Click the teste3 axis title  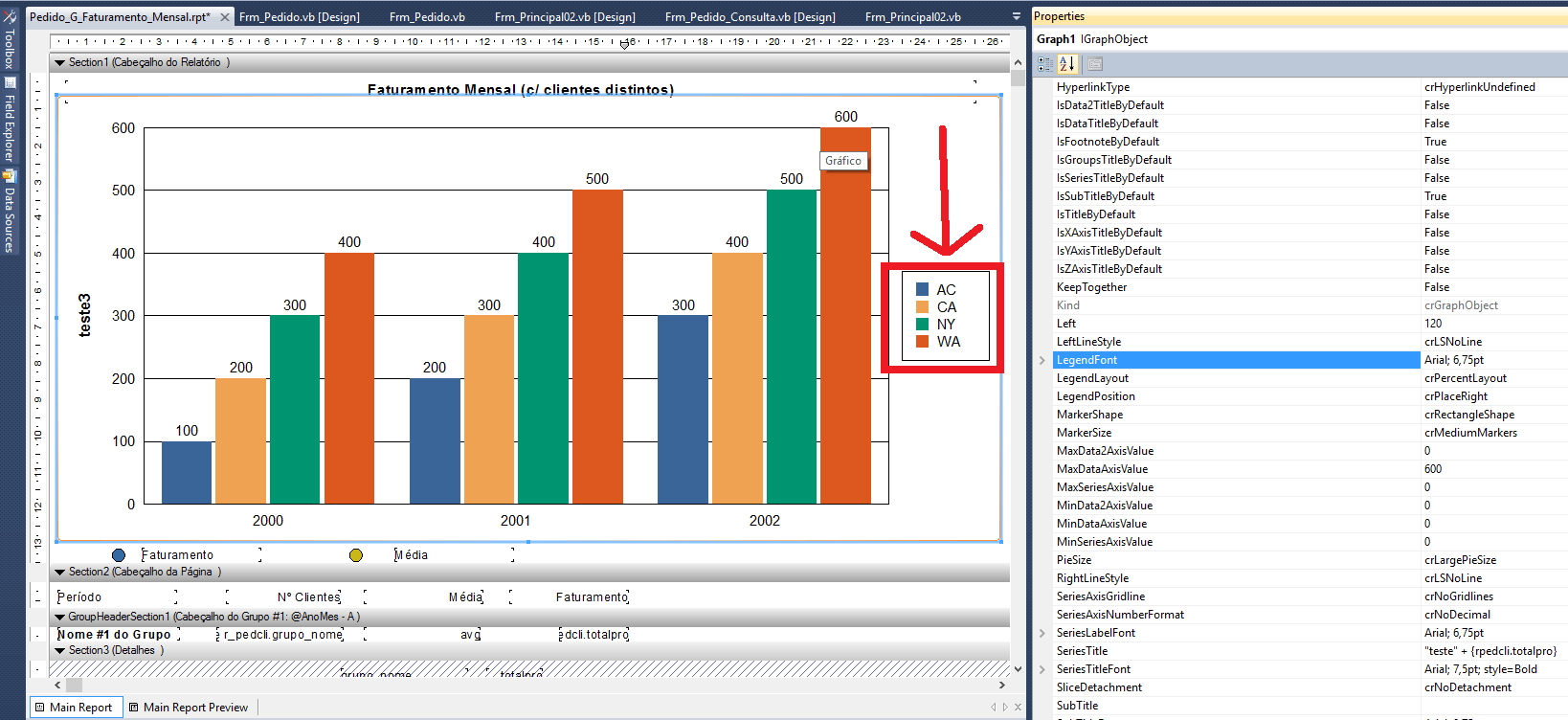[84, 315]
